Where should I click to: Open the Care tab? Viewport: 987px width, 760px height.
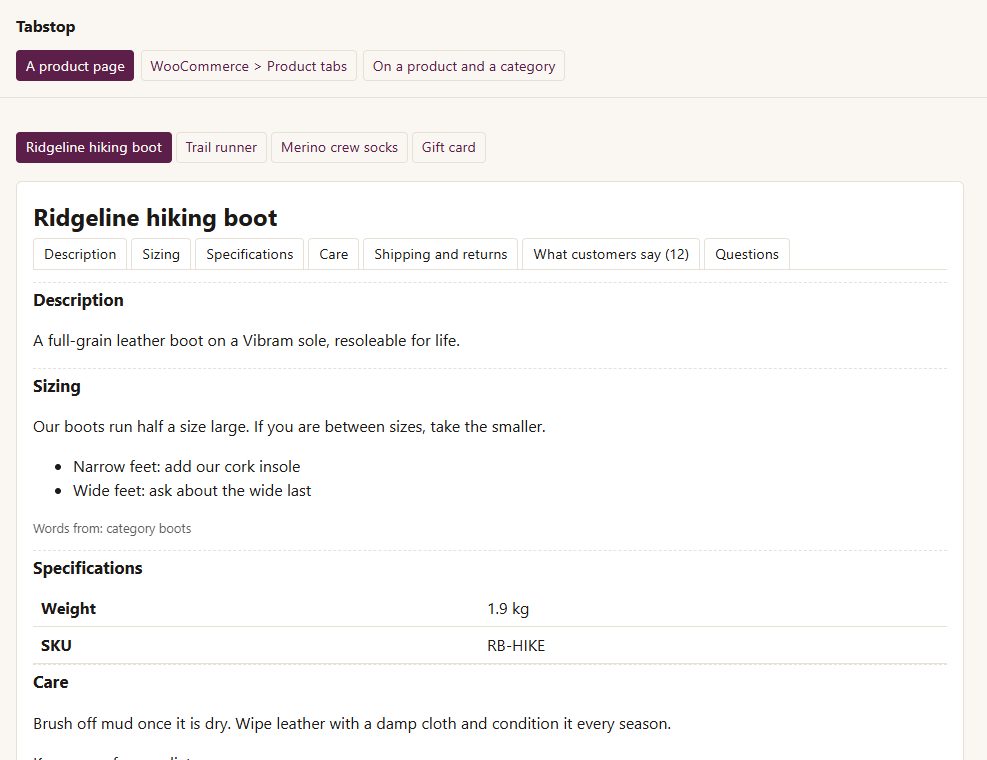[x=334, y=254]
